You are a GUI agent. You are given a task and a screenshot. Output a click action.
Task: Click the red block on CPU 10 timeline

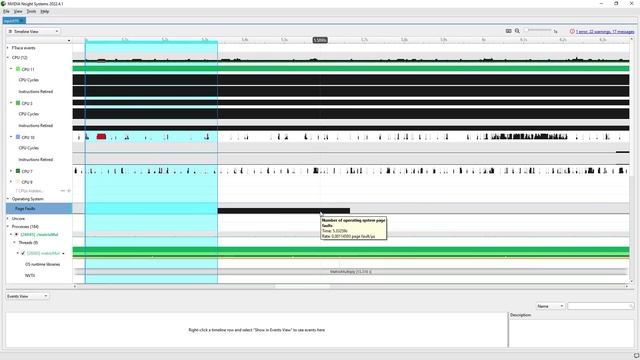pyautogui.click(x=101, y=136)
